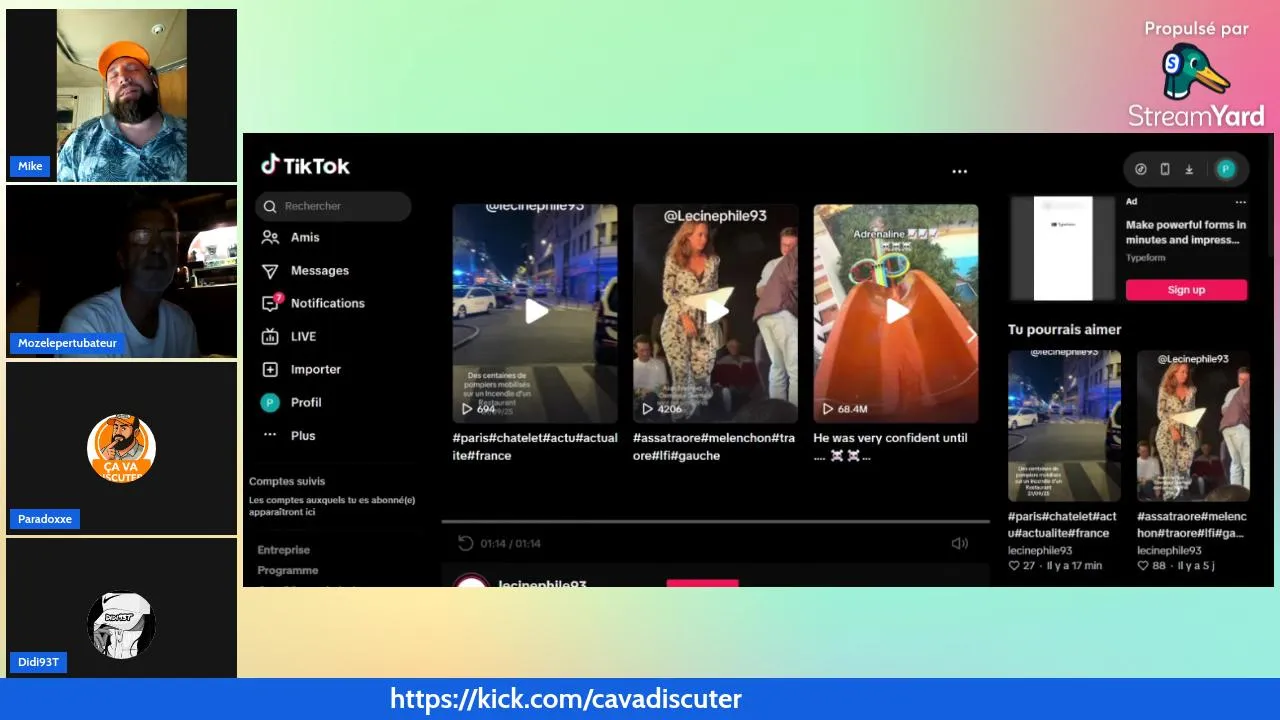Play the #assatraore video with 4206 views
This screenshot has width=1280, height=720.
[715, 313]
